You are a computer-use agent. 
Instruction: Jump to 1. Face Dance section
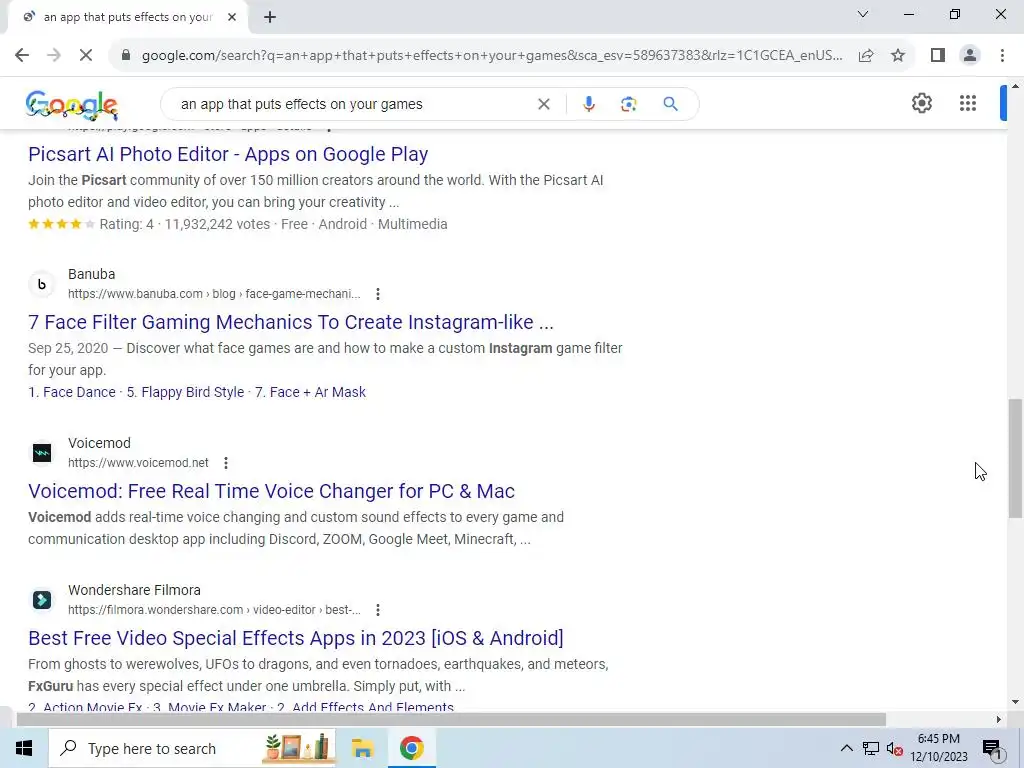(x=71, y=392)
